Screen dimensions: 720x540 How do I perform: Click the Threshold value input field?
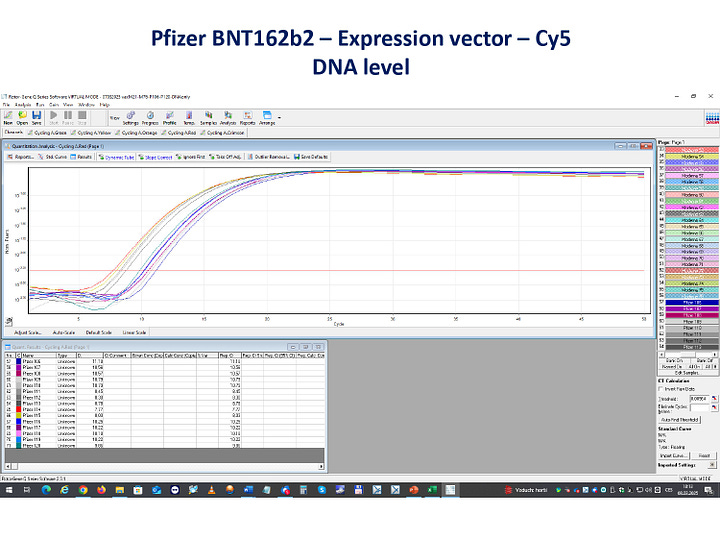click(x=699, y=399)
